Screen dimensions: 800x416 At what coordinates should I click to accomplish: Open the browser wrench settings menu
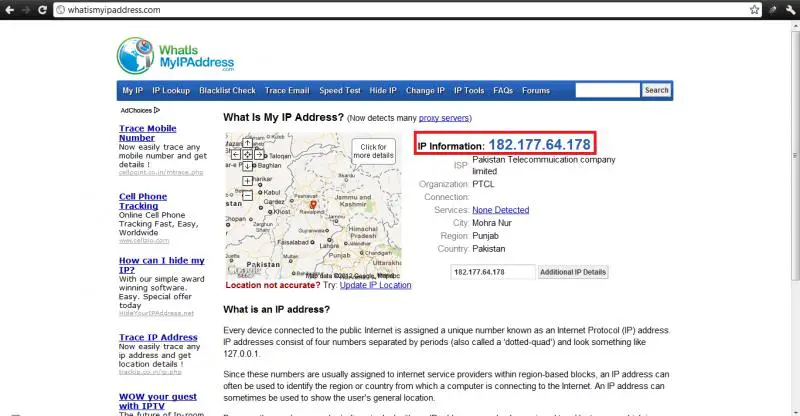pos(790,10)
